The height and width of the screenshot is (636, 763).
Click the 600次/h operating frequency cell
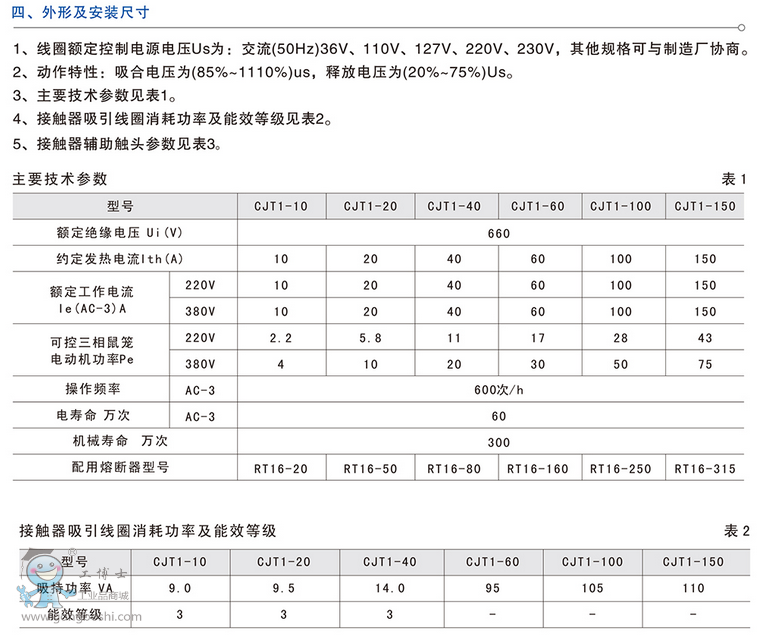(x=499, y=390)
